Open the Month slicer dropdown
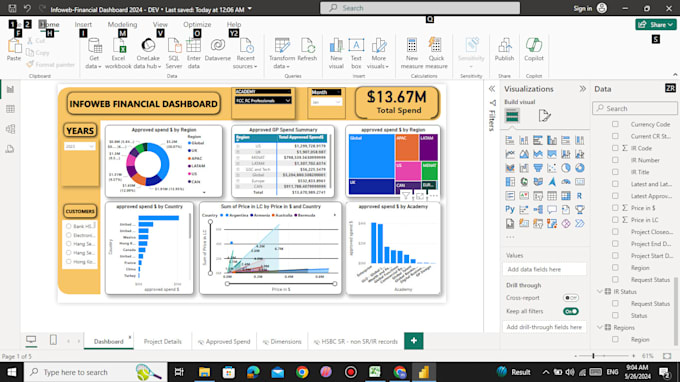This screenshot has height=382, width=680. coord(338,102)
